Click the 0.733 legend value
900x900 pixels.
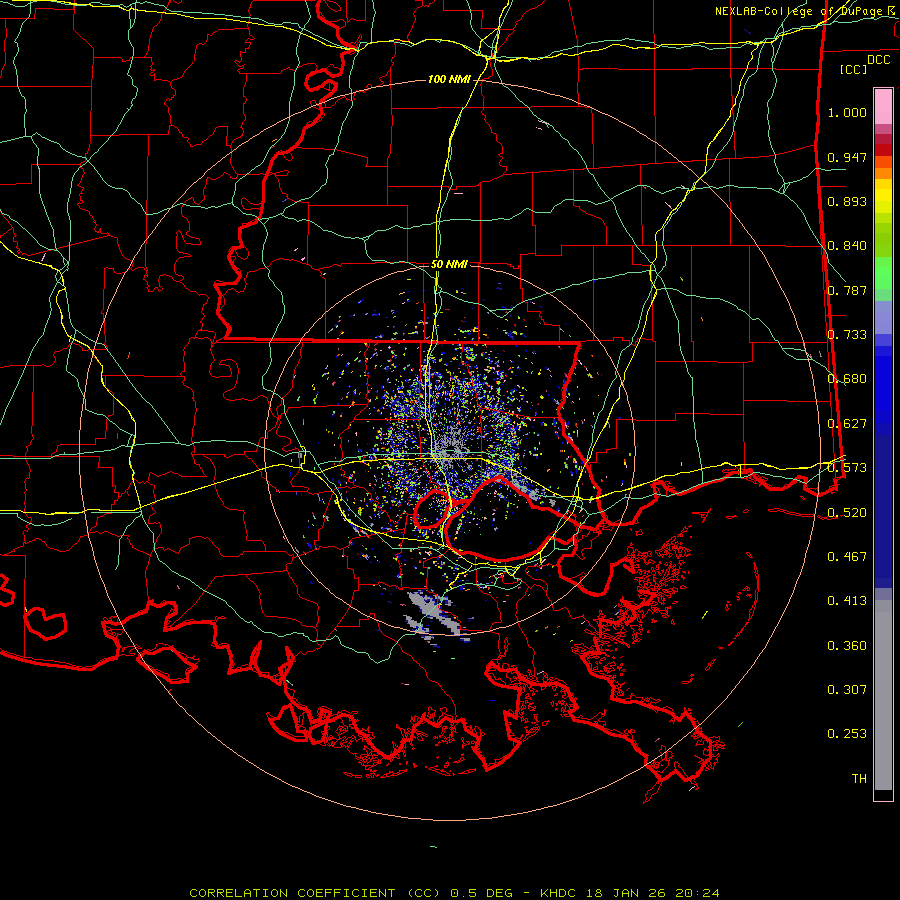pyautogui.click(x=847, y=334)
